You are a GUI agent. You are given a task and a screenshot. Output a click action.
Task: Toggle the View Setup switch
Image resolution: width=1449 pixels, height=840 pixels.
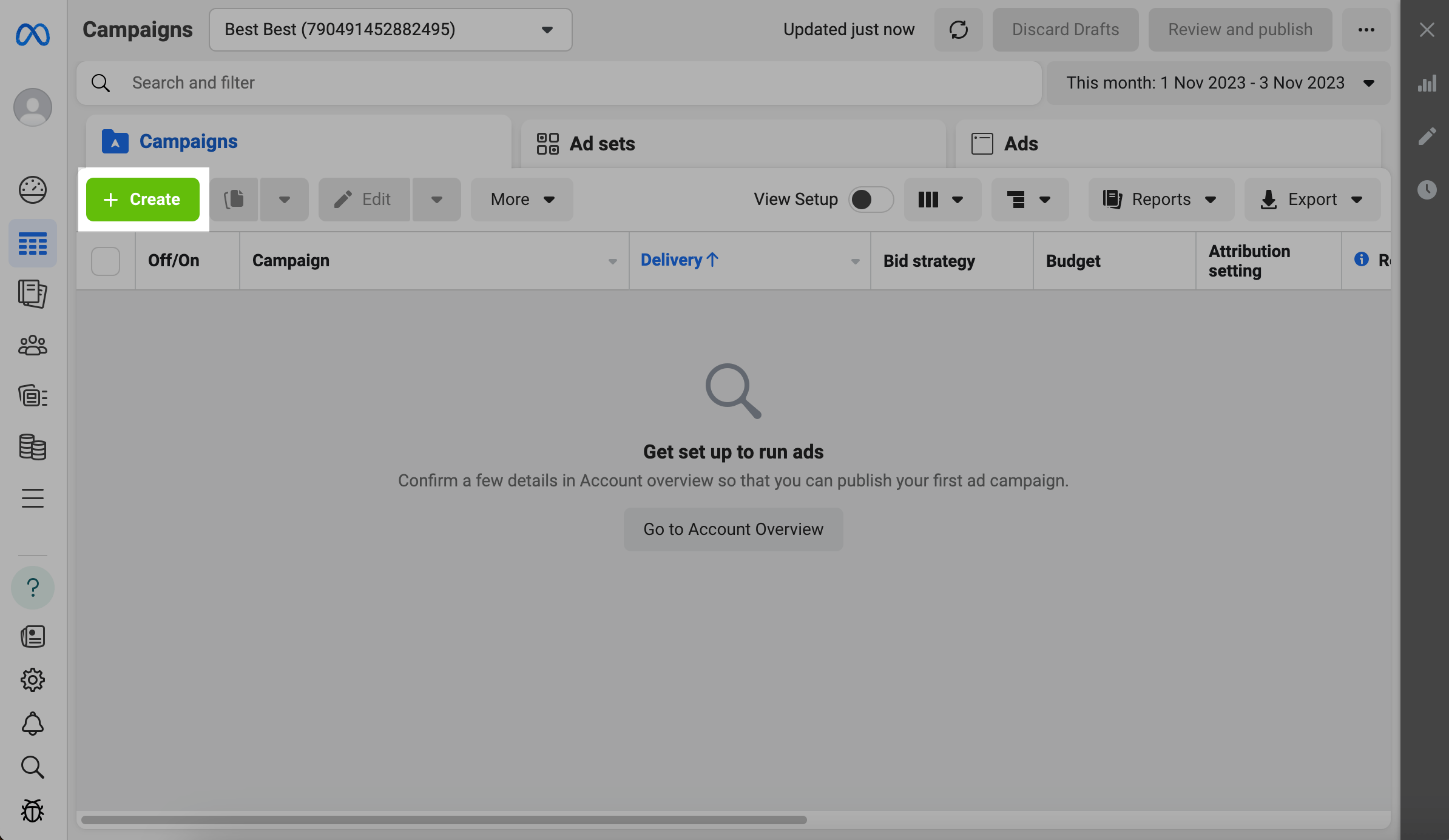click(x=871, y=200)
